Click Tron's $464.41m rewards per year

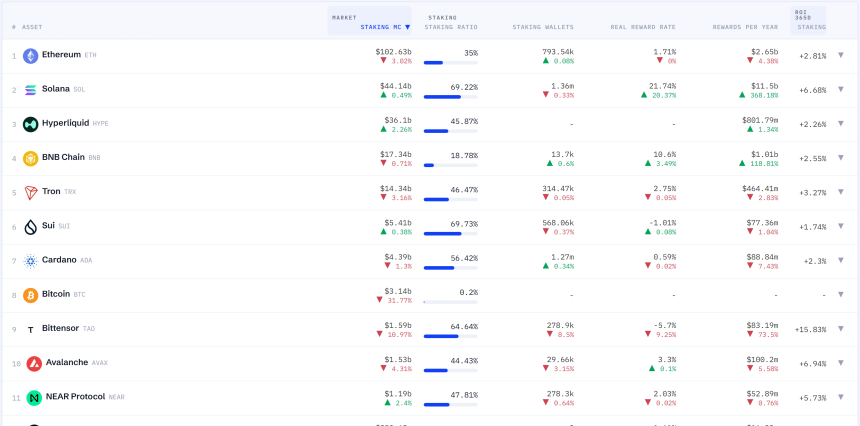pyautogui.click(x=762, y=189)
